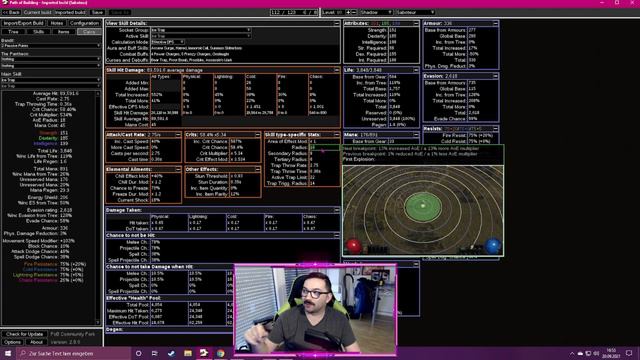
Task: Switch to the Items tab
Action: [64, 31]
